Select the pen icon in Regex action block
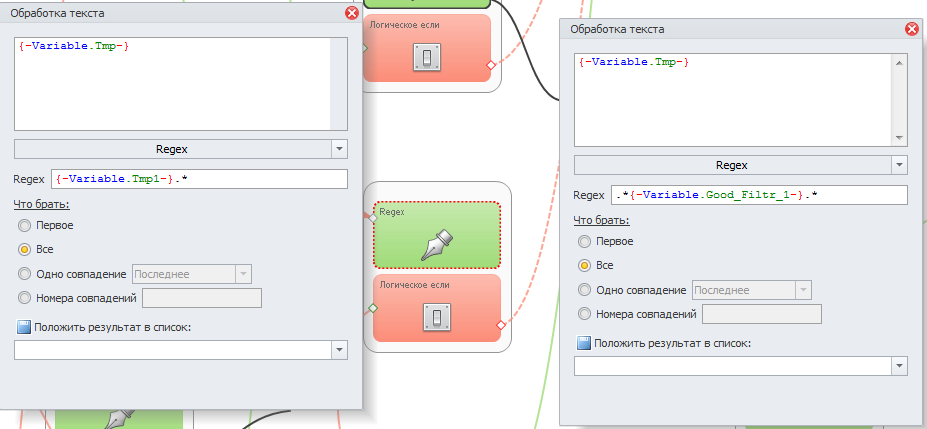 (437, 245)
